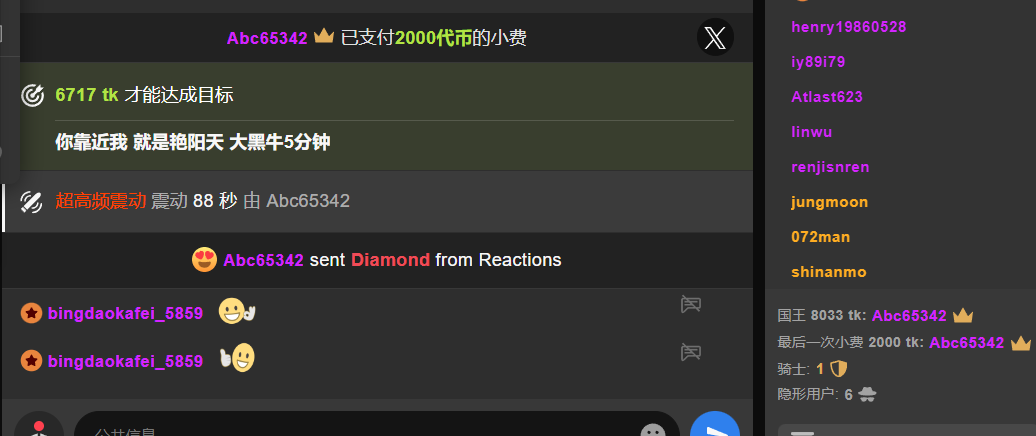Viewport: 1036px width, 436px height.
Task: Open user henry19860528 in viewer list
Action: pyautogui.click(x=848, y=27)
